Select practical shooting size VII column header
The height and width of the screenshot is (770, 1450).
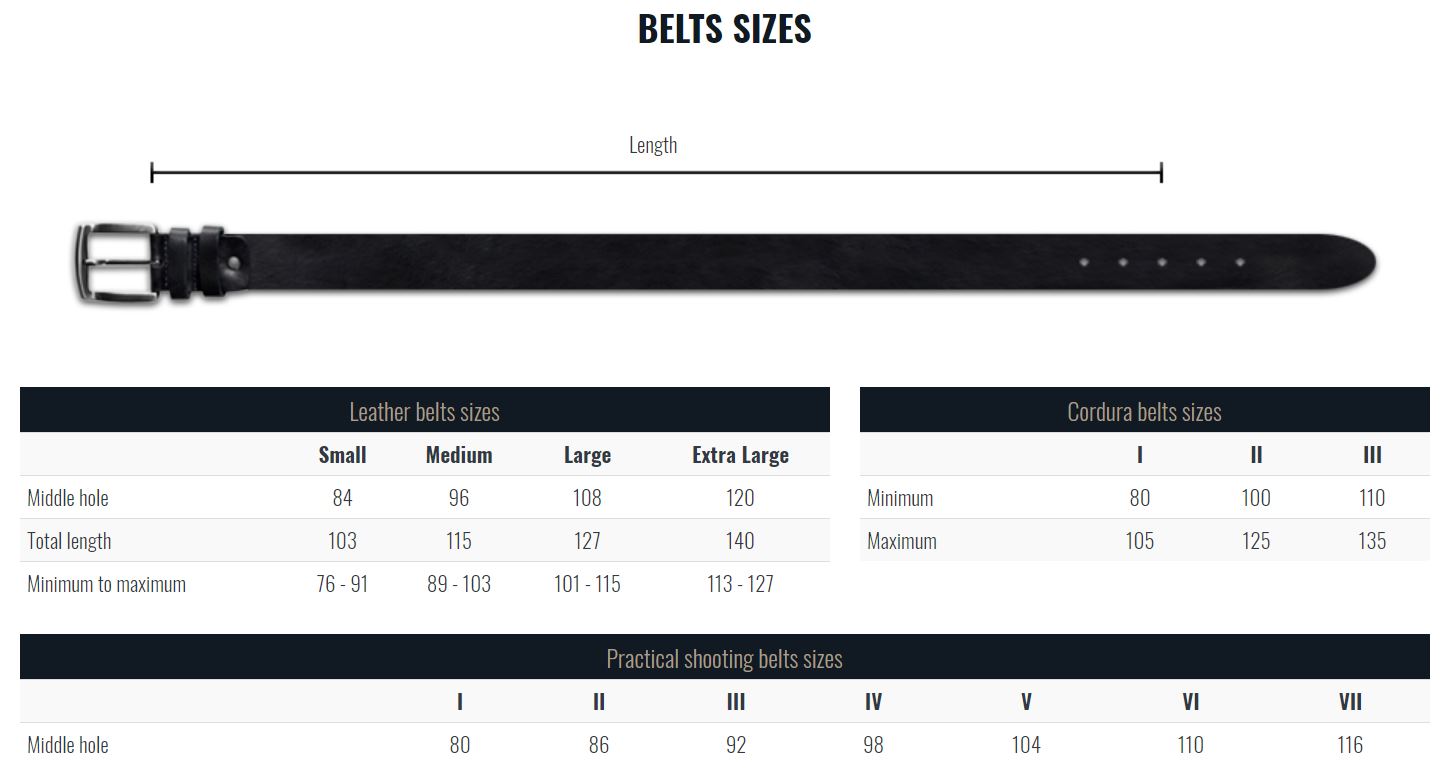[x=1350, y=702]
